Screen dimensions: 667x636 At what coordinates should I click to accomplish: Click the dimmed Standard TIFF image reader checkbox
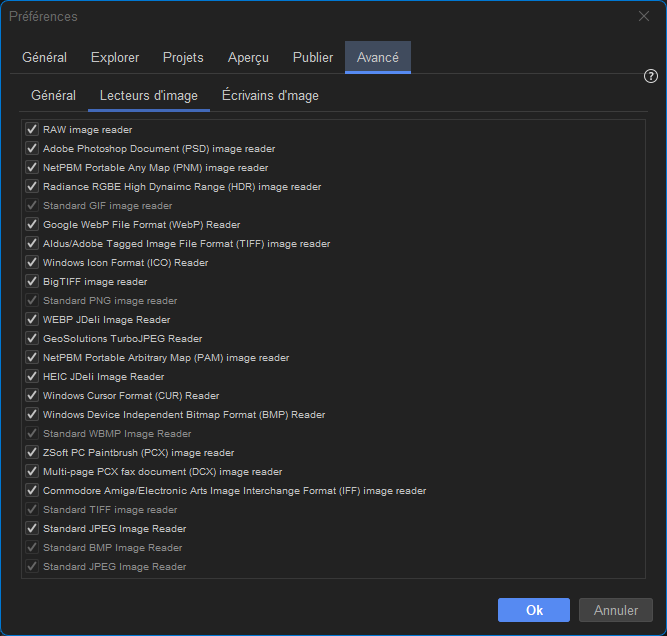click(x=32, y=509)
